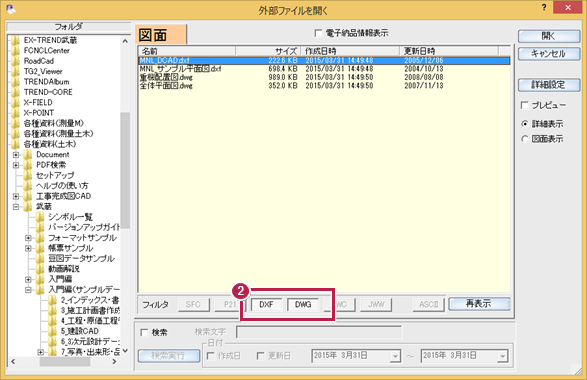Collapse the 武蔵 folder node

[x=16, y=207]
